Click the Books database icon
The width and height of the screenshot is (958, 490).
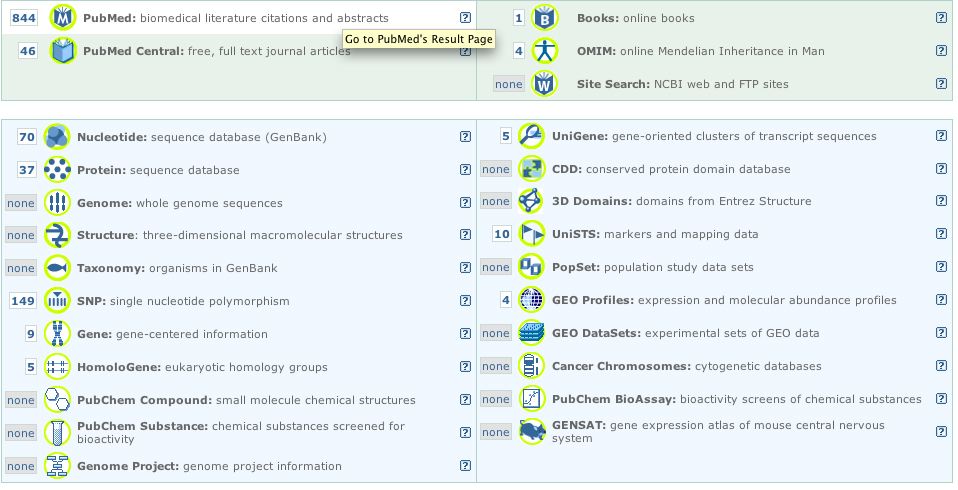pyautogui.click(x=544, y=18)
